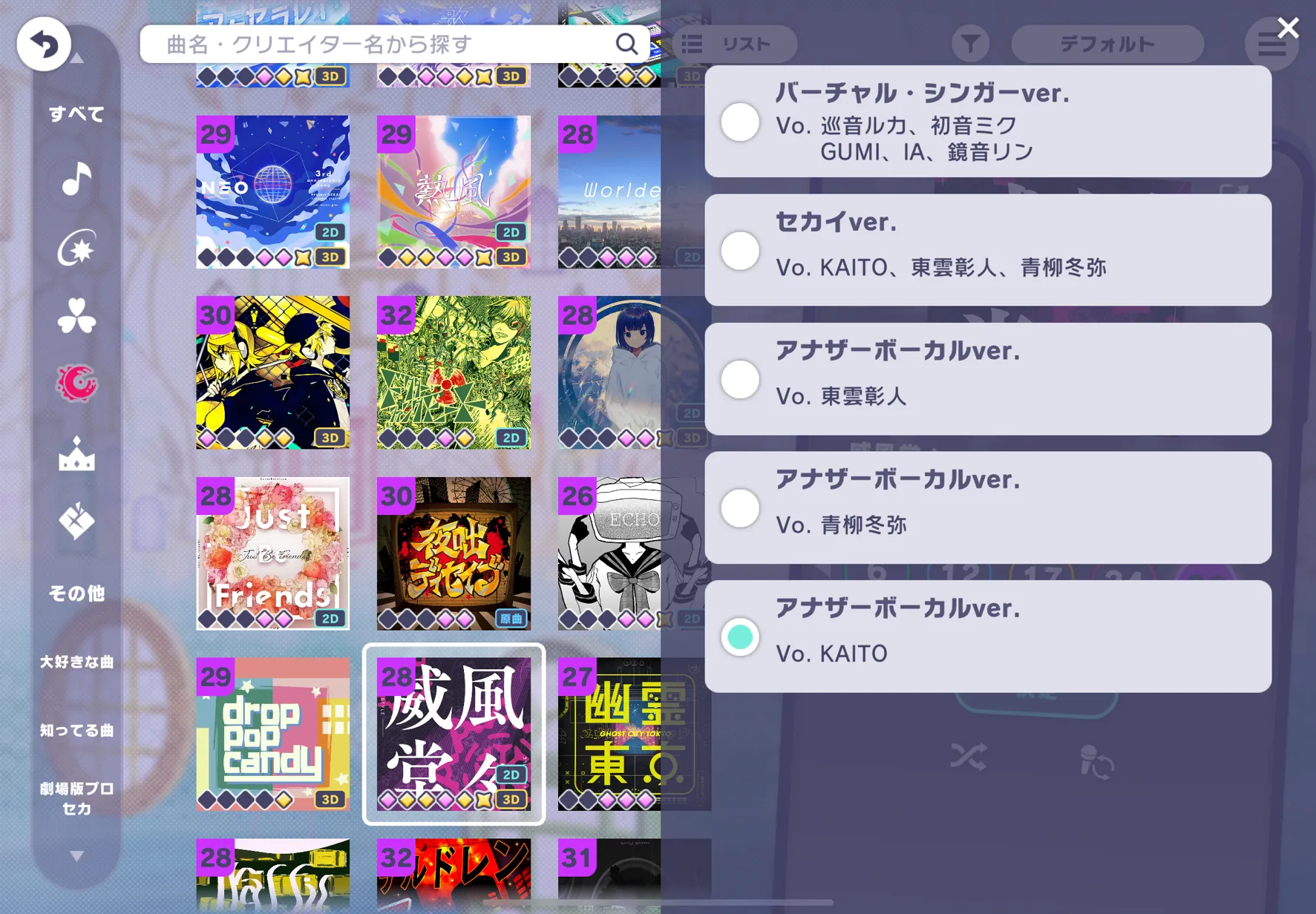The image size is (1316, 914).
Task: Click 2D badge on 威風堂々 jacket
Action: tap(511, 775)
